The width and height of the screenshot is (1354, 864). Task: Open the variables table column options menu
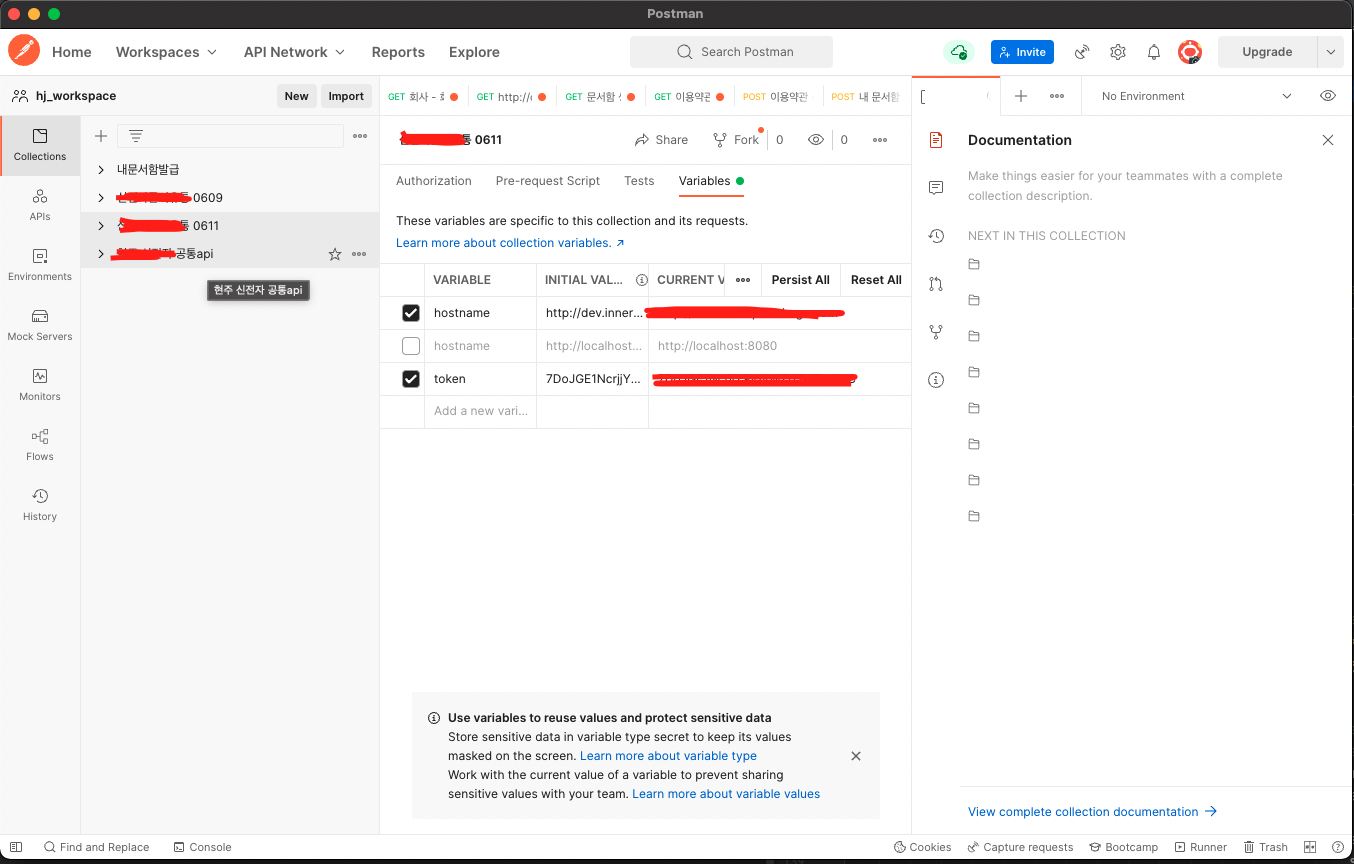pos(743,280)
